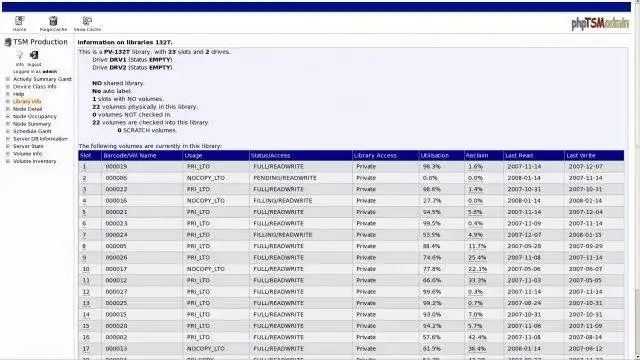This screenshot has height=360, width=640.
Task: Click the TSM Production server icon
Action: pos(8,42)
